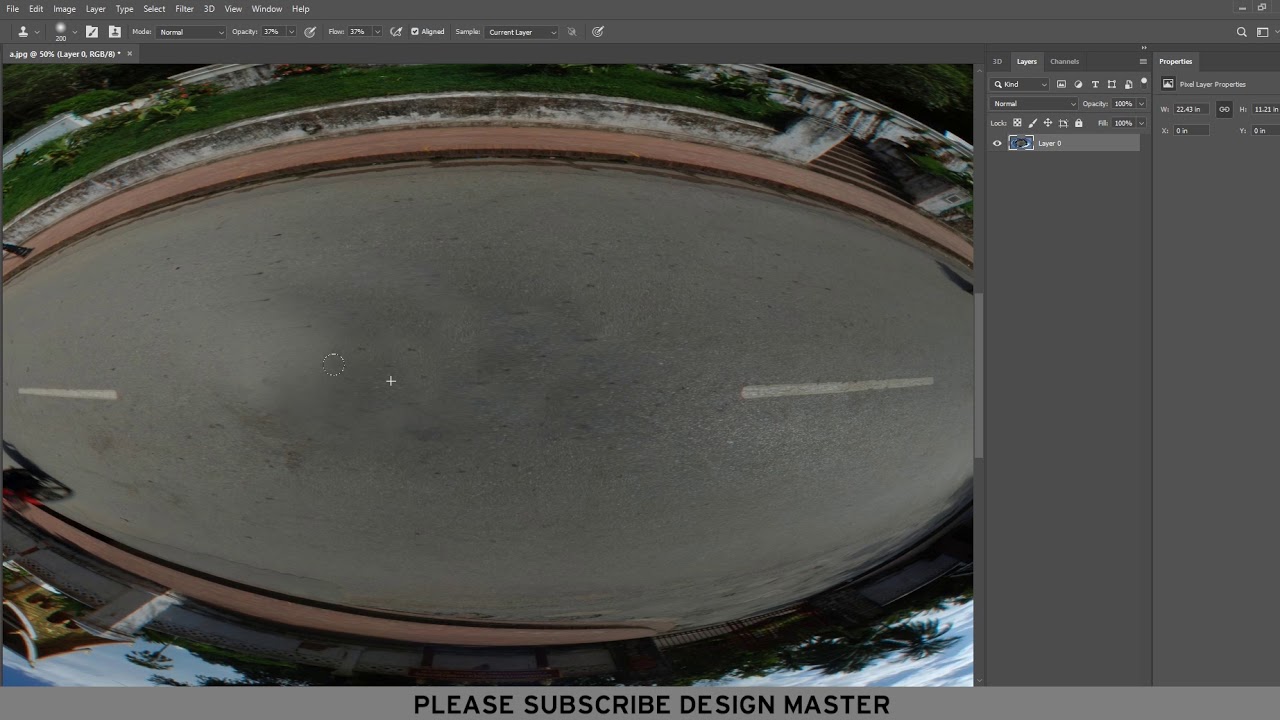
Task: Toggle the Brush Settings panel icon
Action: (x=92, y=32)
